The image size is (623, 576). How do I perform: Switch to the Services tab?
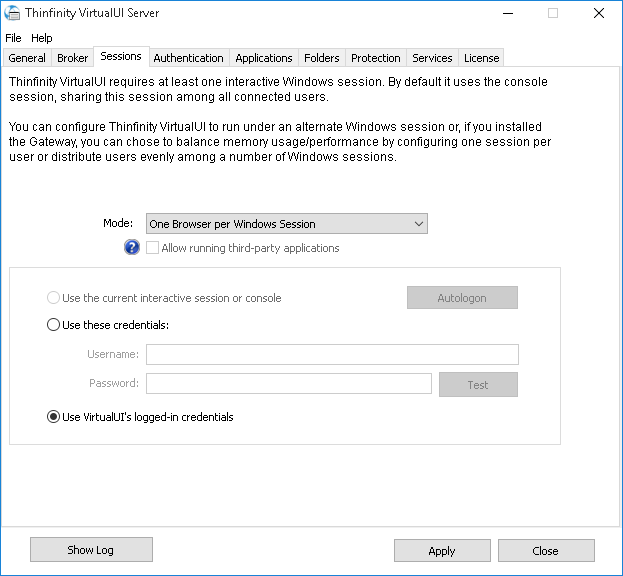(x=432, y=58)
